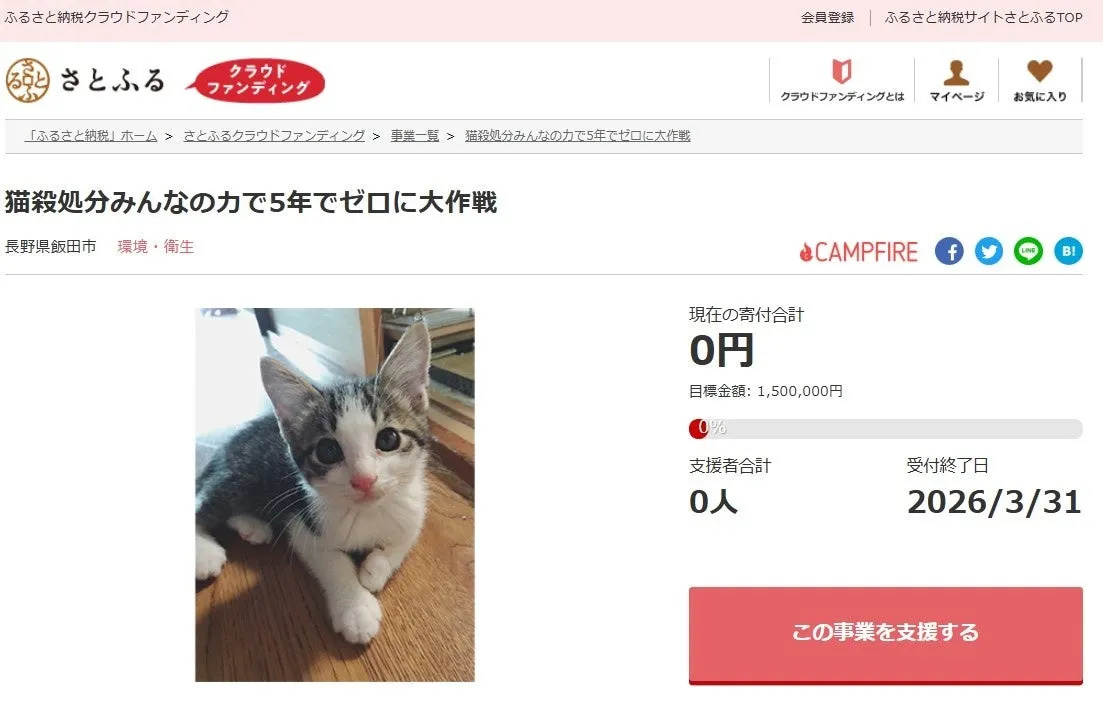
Task: Click the project title breadcrumb link
Action: coord(578,136)
